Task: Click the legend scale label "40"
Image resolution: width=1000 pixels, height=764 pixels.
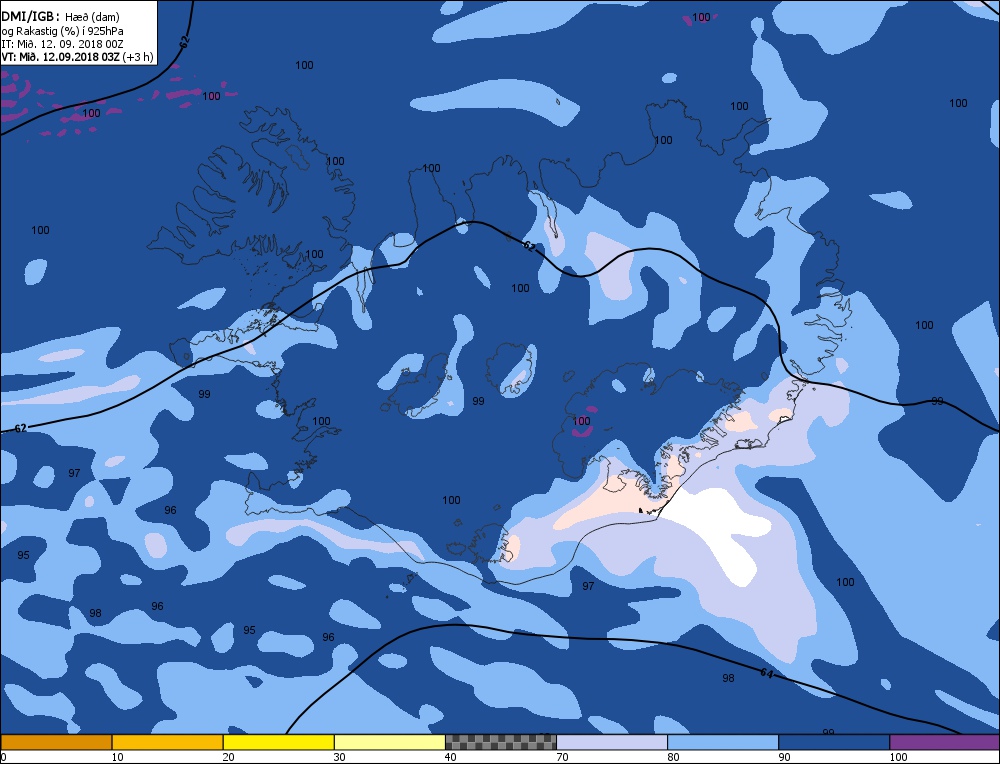Action: point(450,757)
